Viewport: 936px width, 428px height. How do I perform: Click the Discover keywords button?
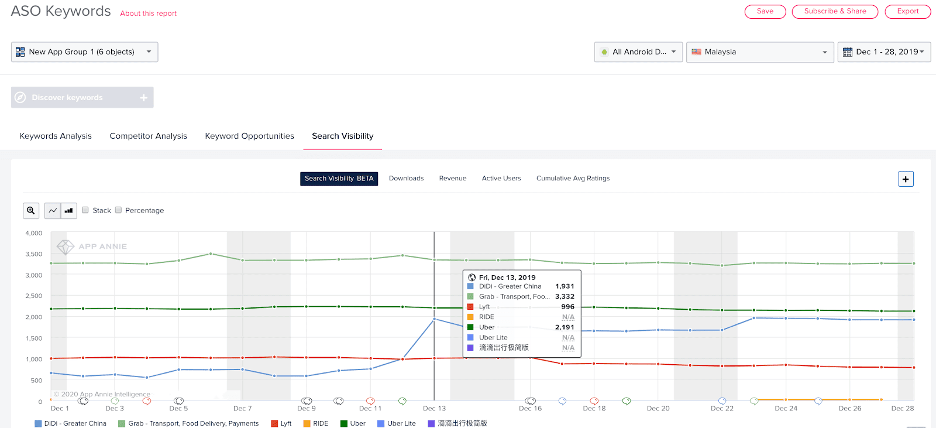click(82, 97)
